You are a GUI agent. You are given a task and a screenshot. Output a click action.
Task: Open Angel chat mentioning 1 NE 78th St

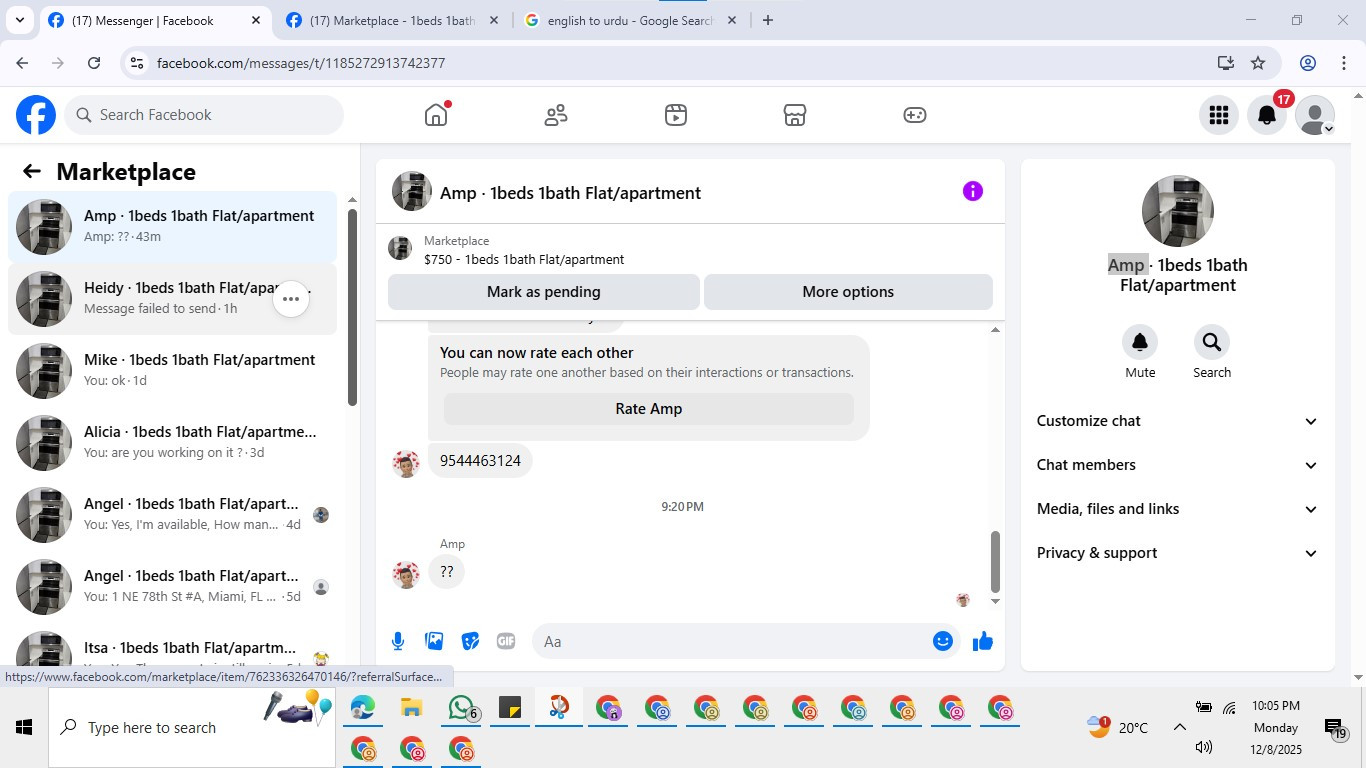pos(173,586)
